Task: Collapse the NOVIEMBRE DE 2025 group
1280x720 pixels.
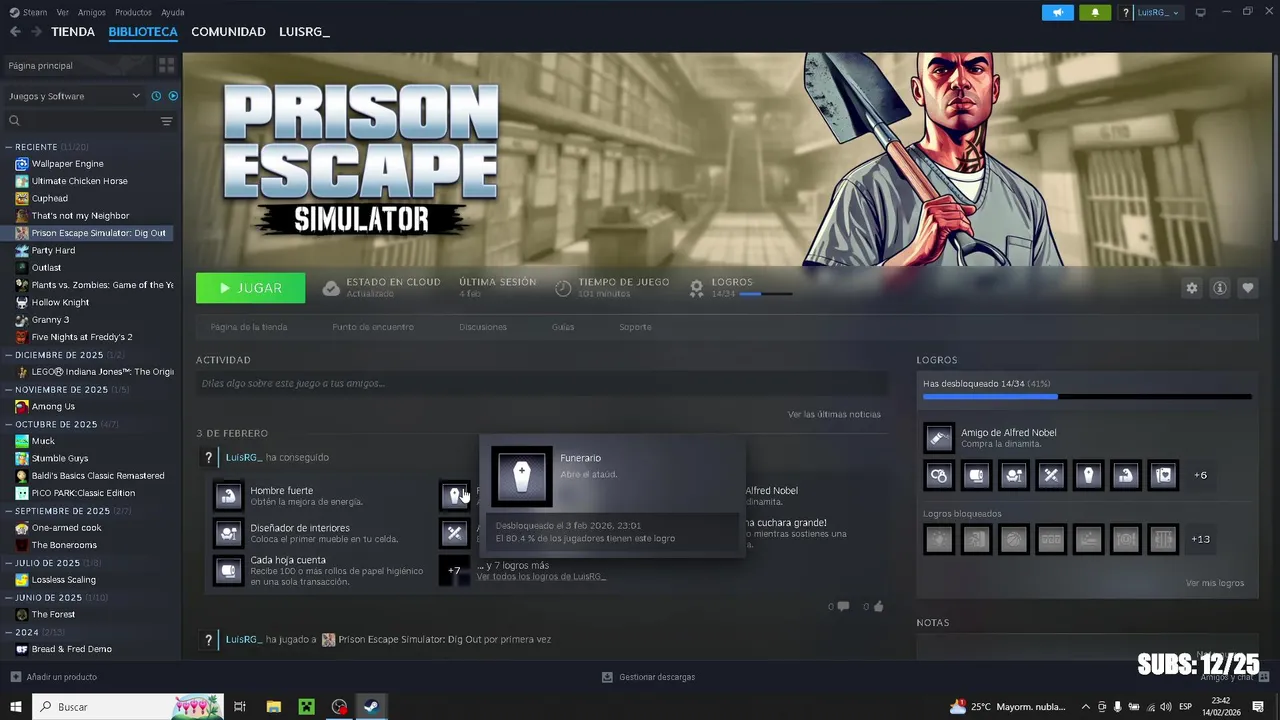Action: pos(9,389)
